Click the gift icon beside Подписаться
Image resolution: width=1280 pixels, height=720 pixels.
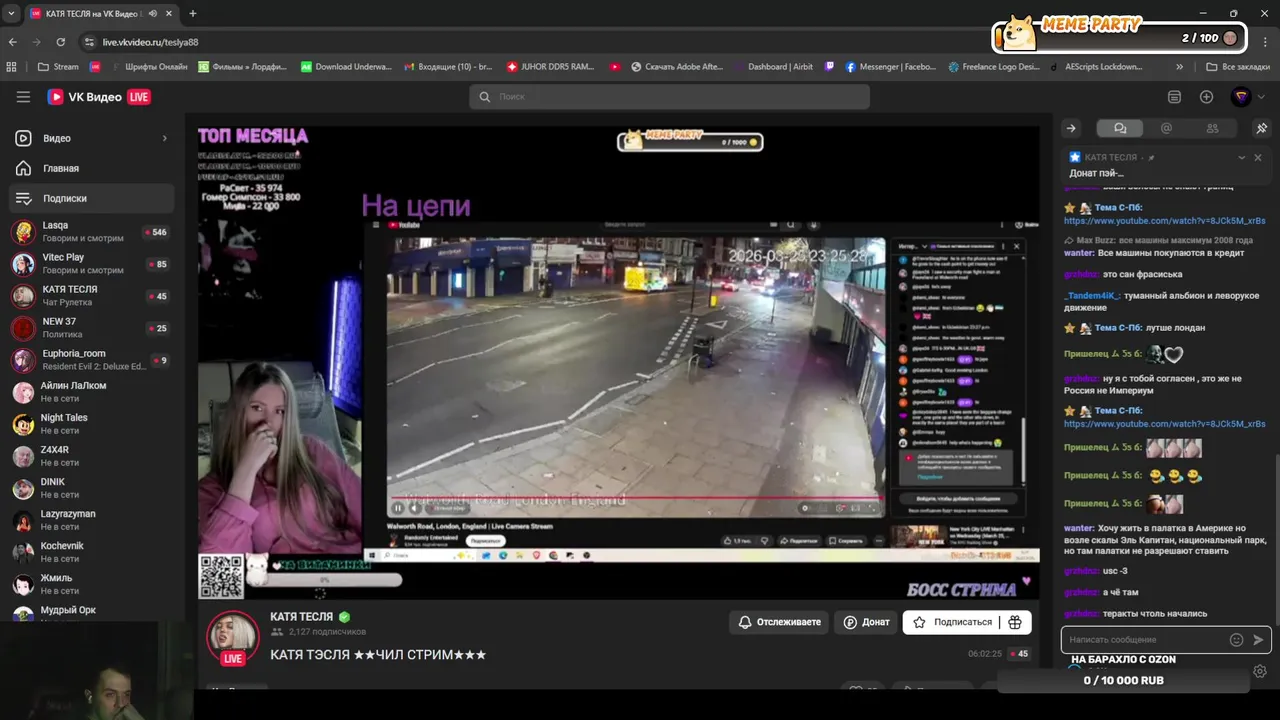1015,622
